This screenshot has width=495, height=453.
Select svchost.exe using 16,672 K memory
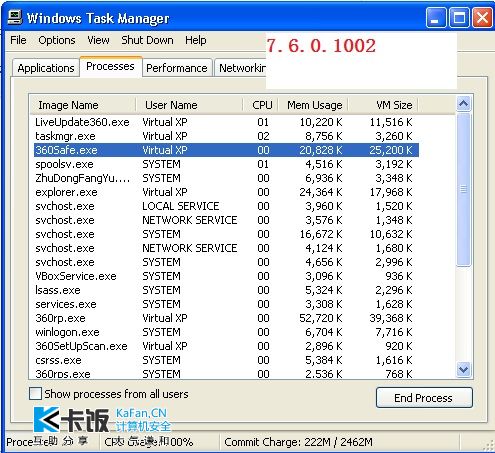click(x=226, y=234)
